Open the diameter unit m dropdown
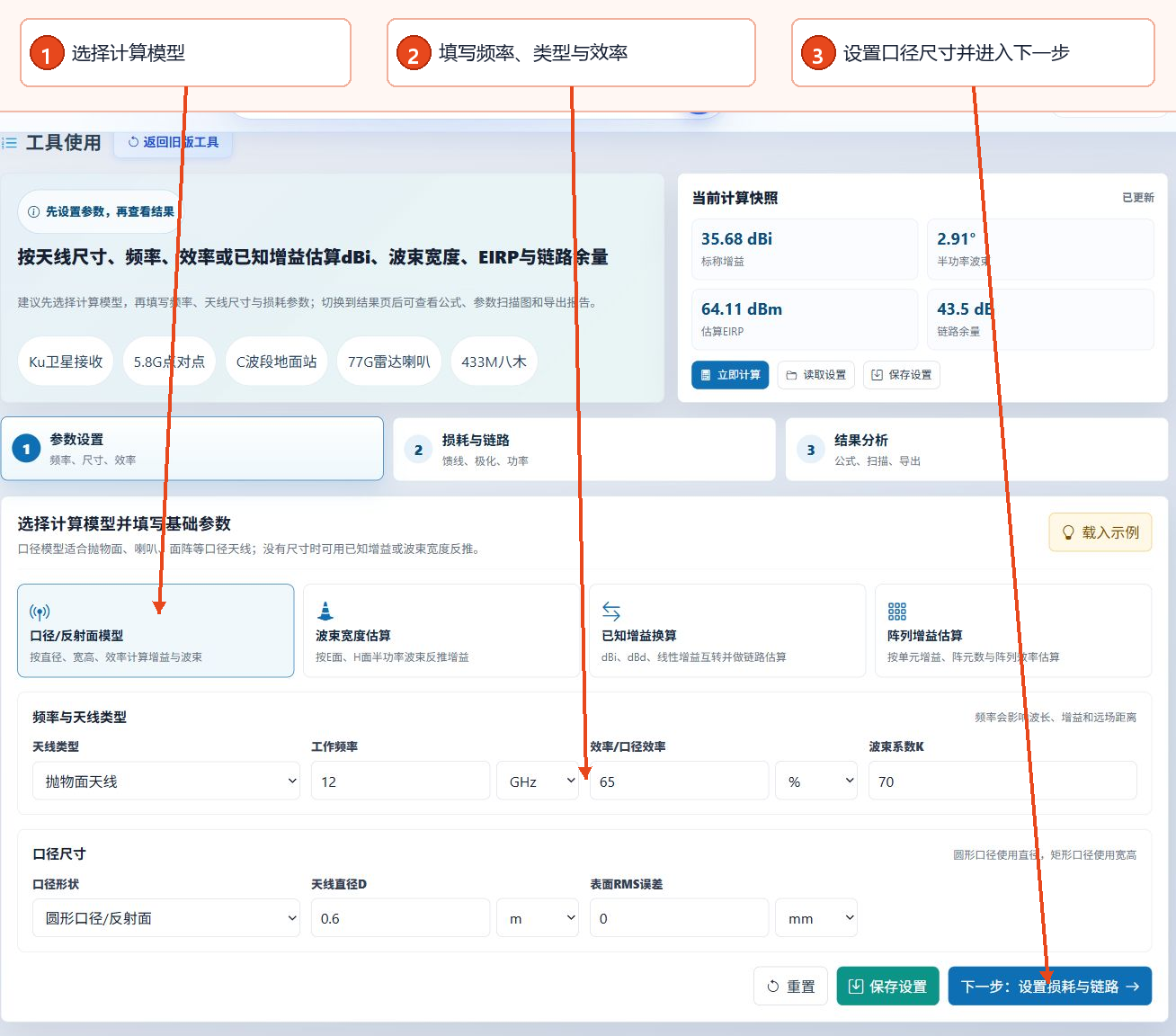This screenshot has height=1036, width=1176. point(538,917)
